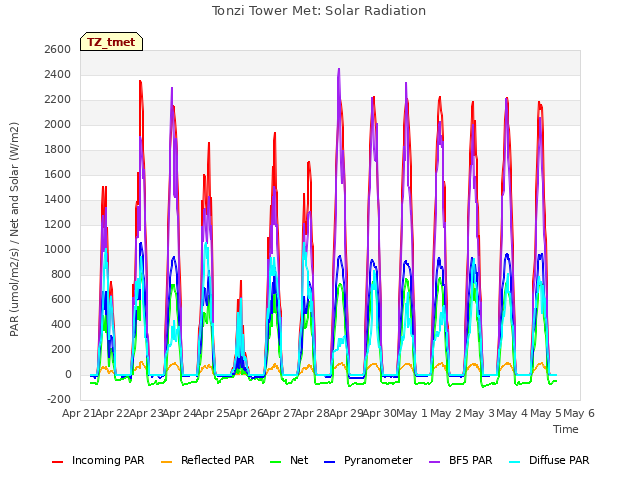This screenshot has height=480, width=640.
Task: Click the highest purple BF5 PAR peak near Apr 29
Action: pyautogui.click(x=339, y=69)
